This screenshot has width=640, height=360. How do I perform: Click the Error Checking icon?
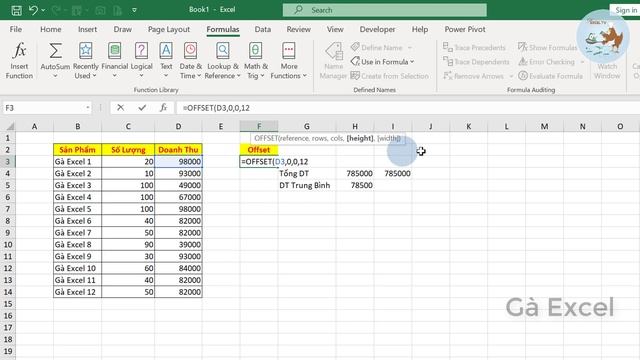point(523,62)
